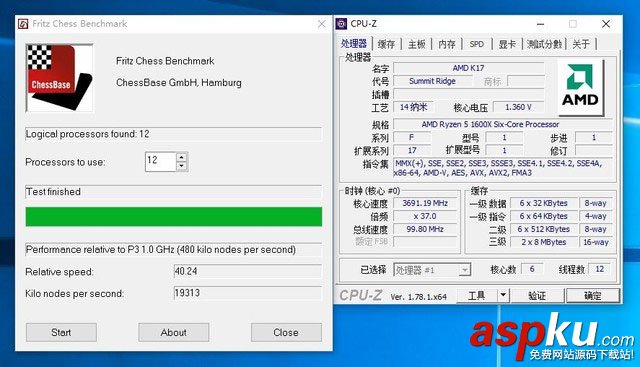This screenshot has width=640, height=367.
Task: Click the 2 x 8 MBytes L3 value
Action: (544, 242)
